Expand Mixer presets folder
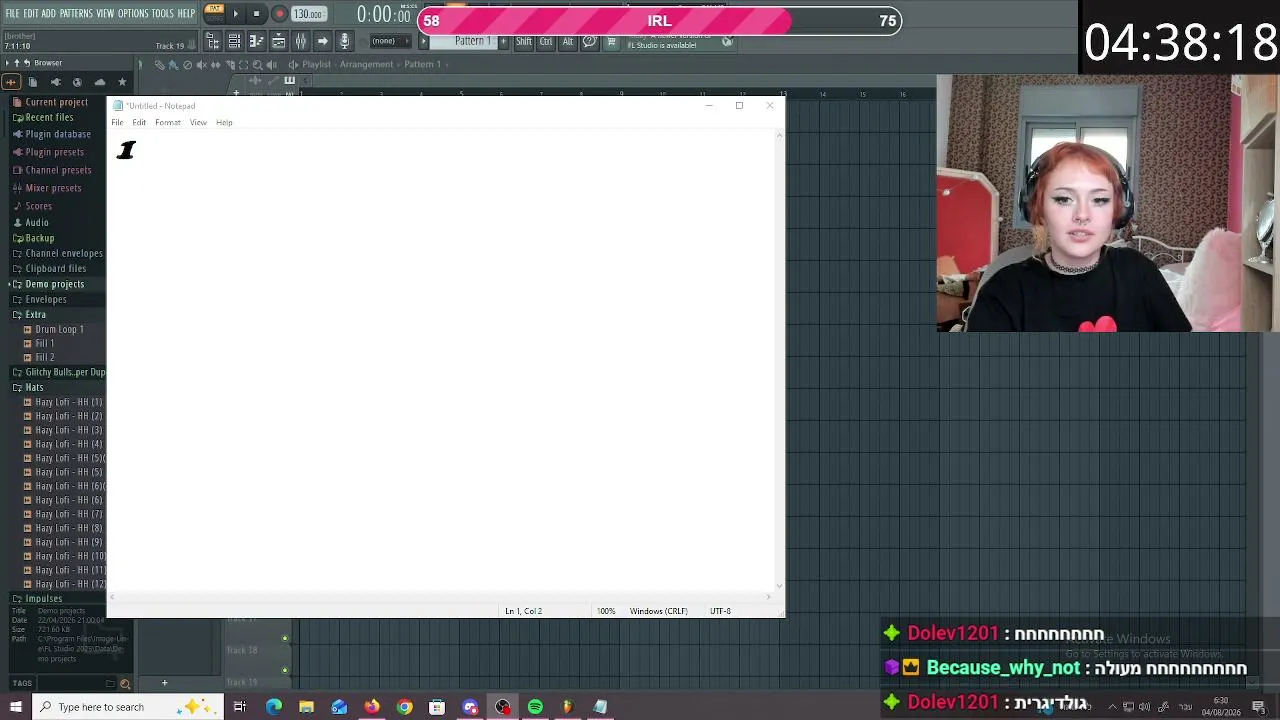 click(x=47, y=188)
